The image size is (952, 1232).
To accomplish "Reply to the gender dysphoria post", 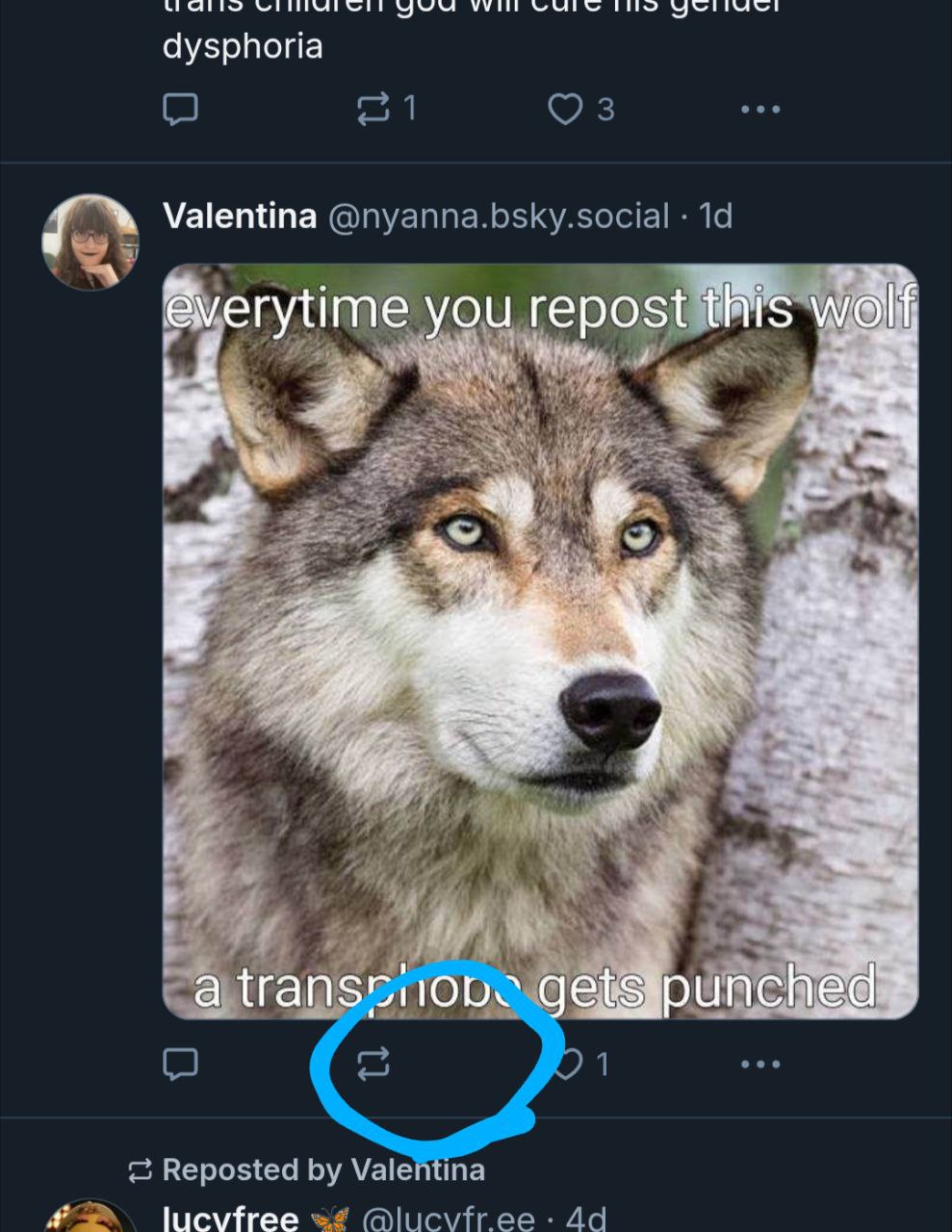I will (180, 109).
